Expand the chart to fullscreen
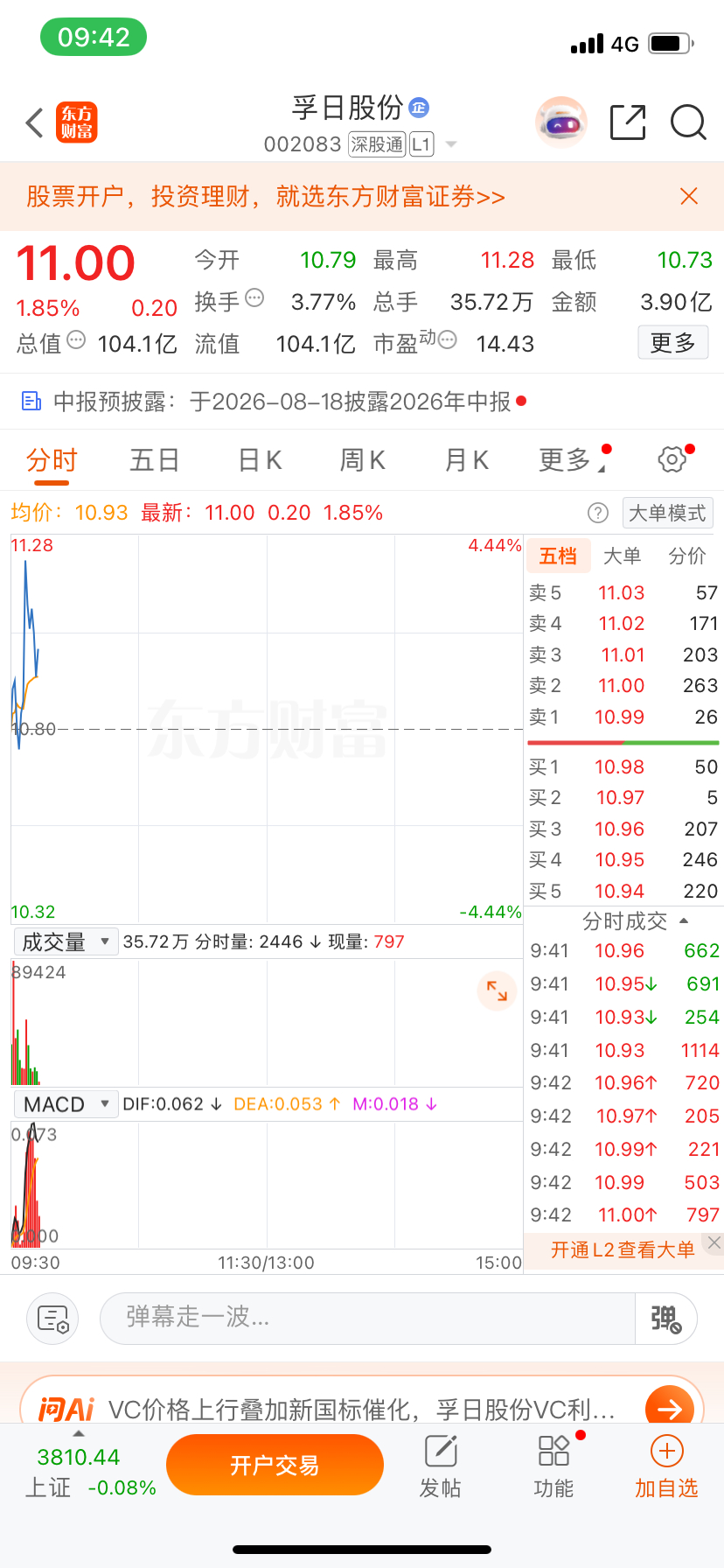Image resolution: width=724 pixels, height=1568 pixels. pyautogui.click(x=497, y=991)
